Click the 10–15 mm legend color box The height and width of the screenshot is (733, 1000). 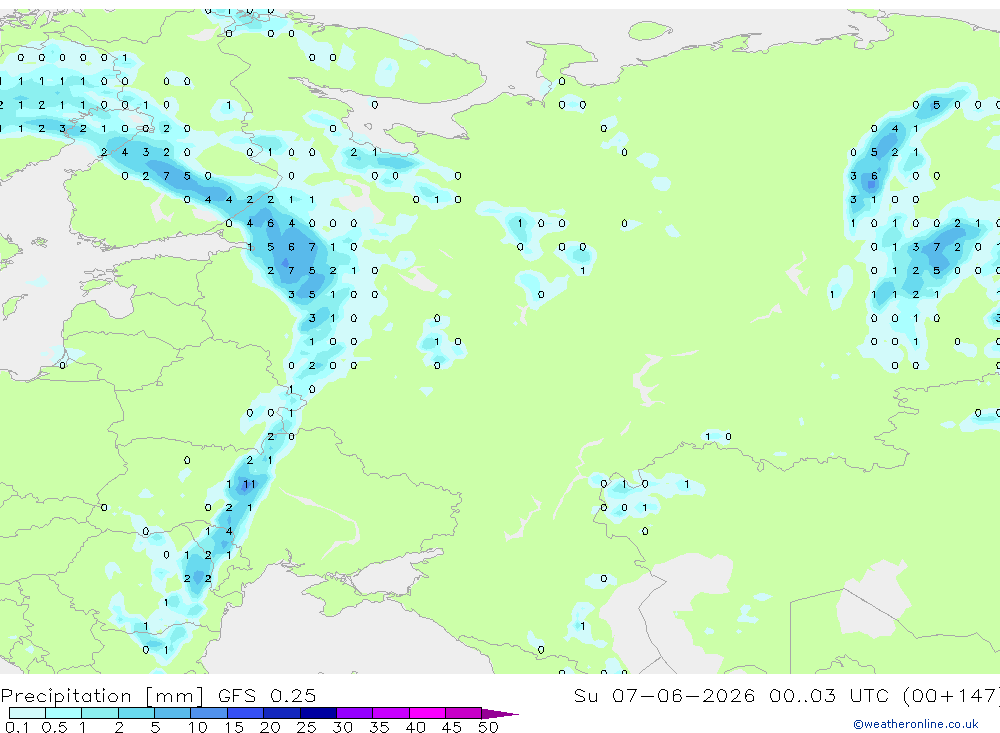pyautogui.click(x=209, y=713)
